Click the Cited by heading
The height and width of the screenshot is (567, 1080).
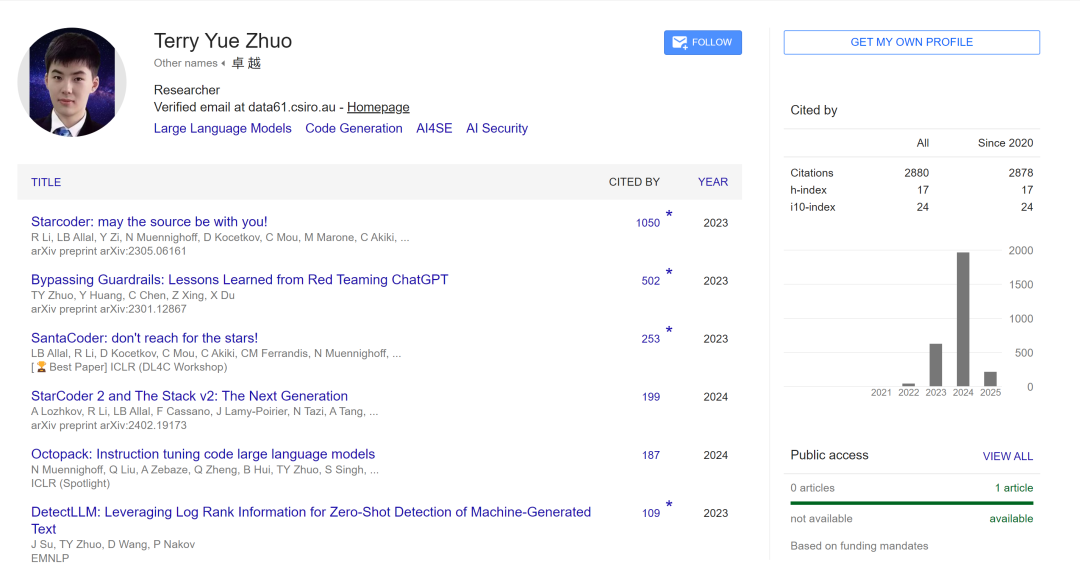813,110
